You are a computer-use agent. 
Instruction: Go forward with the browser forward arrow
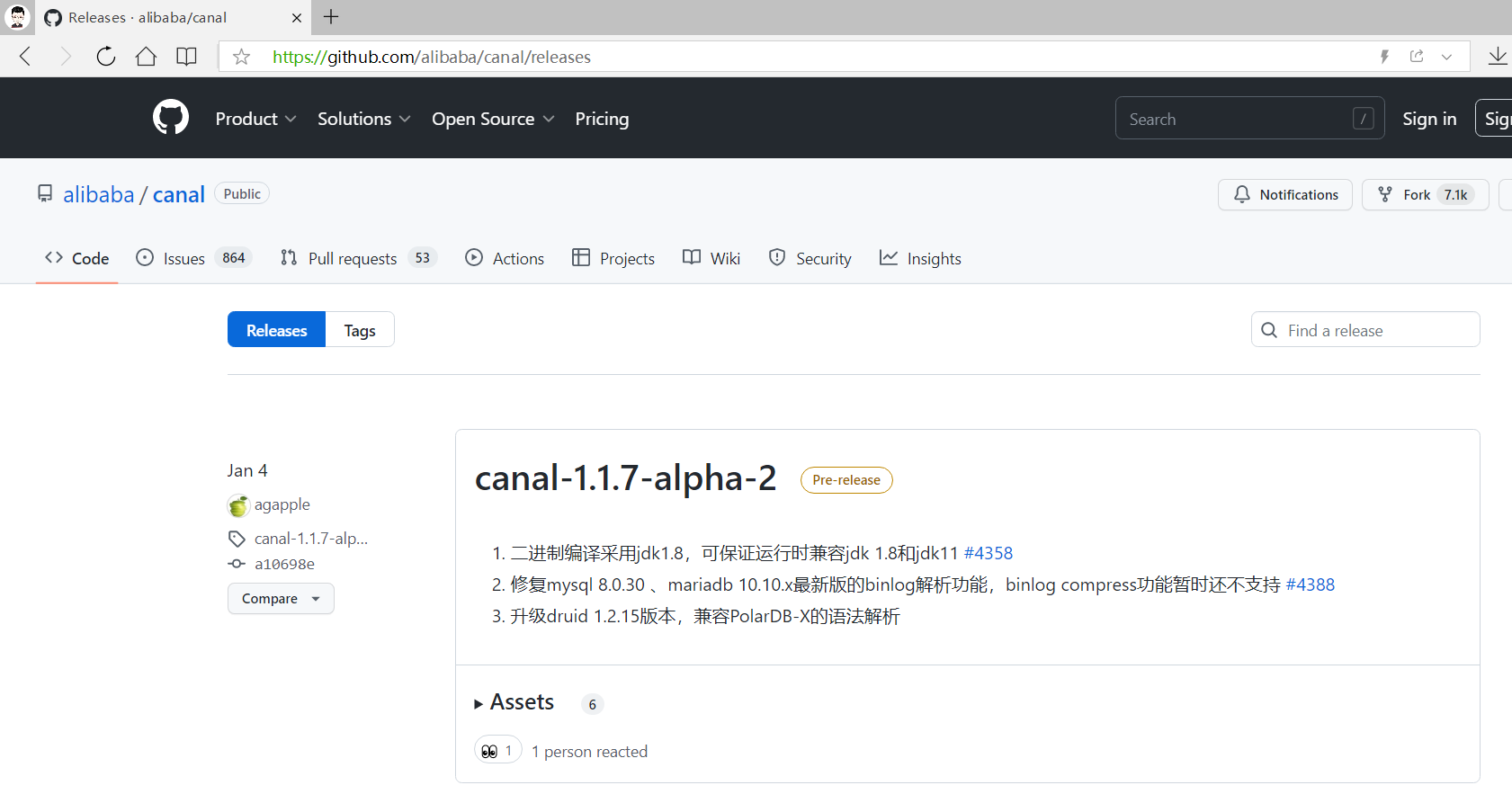coord(65,57)
